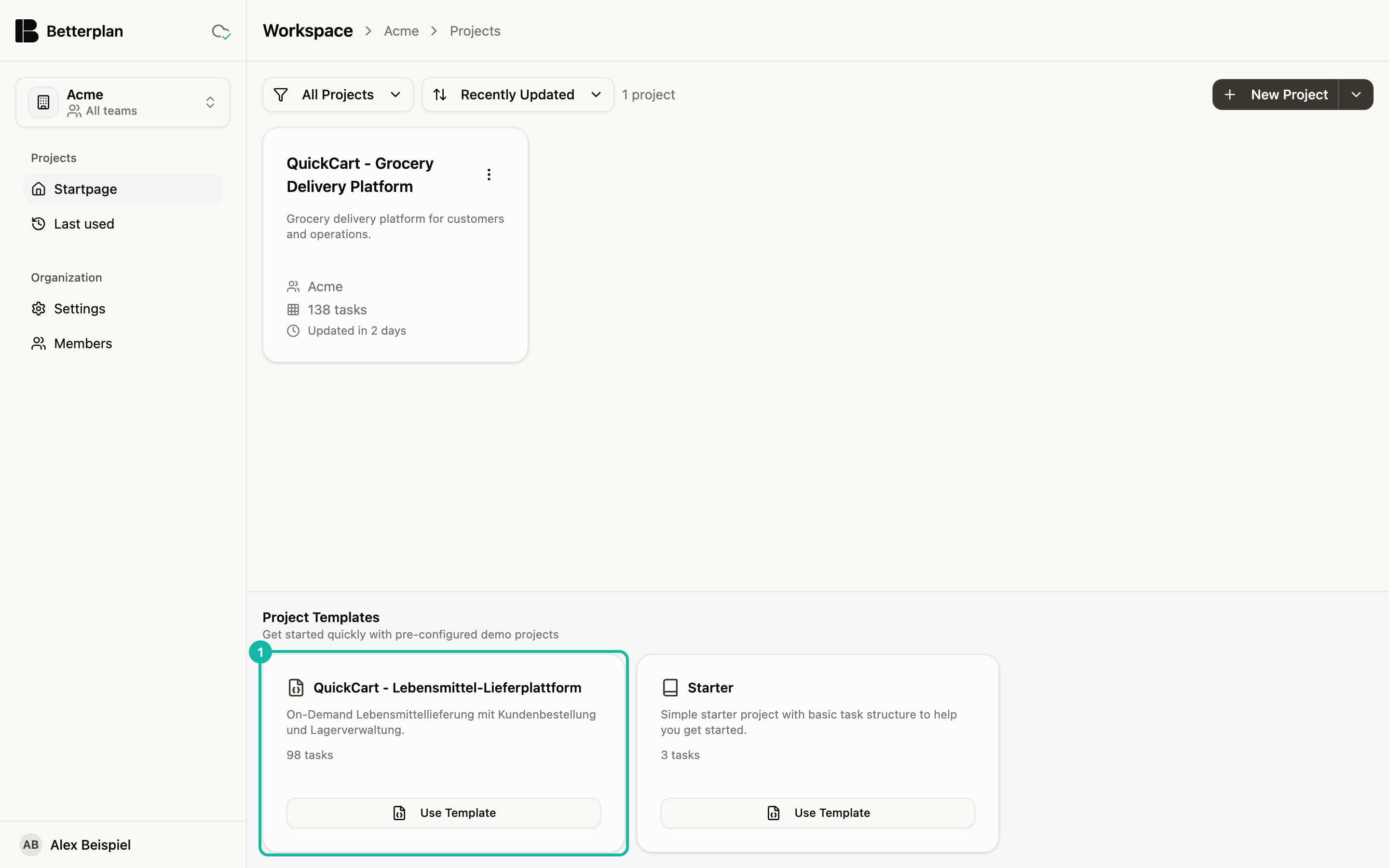Click the Betterplan logo icon
Screen dimensions: 1389x868
[x=27, y=31]
